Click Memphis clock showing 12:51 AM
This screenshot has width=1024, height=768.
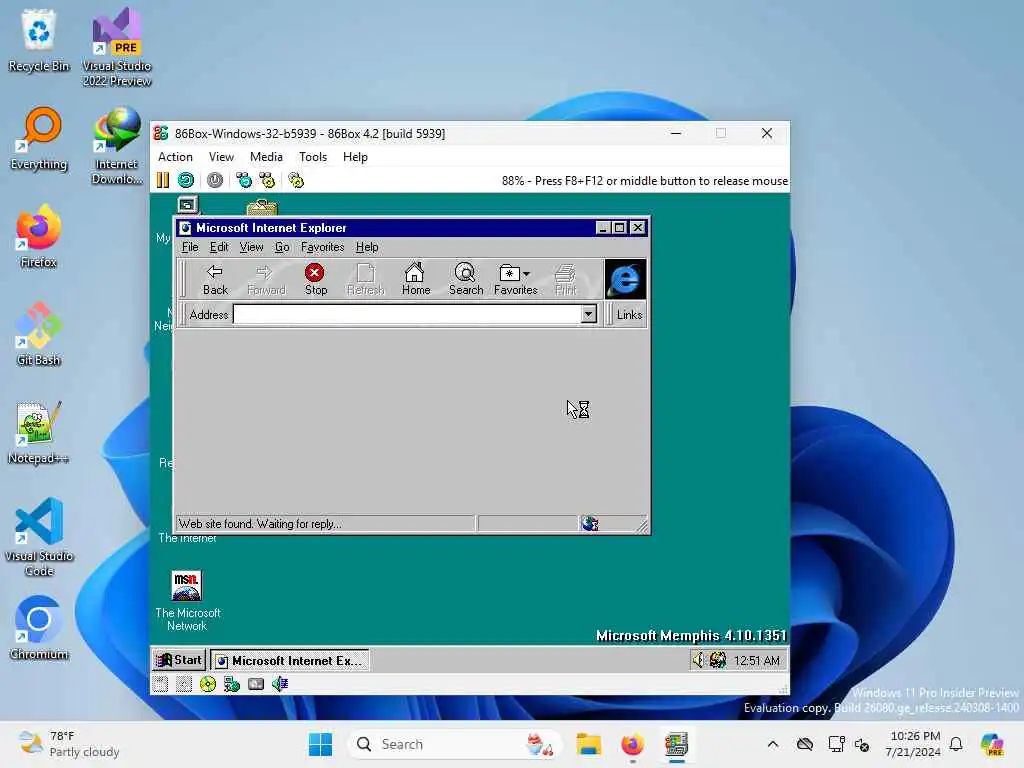coord(756,661)
